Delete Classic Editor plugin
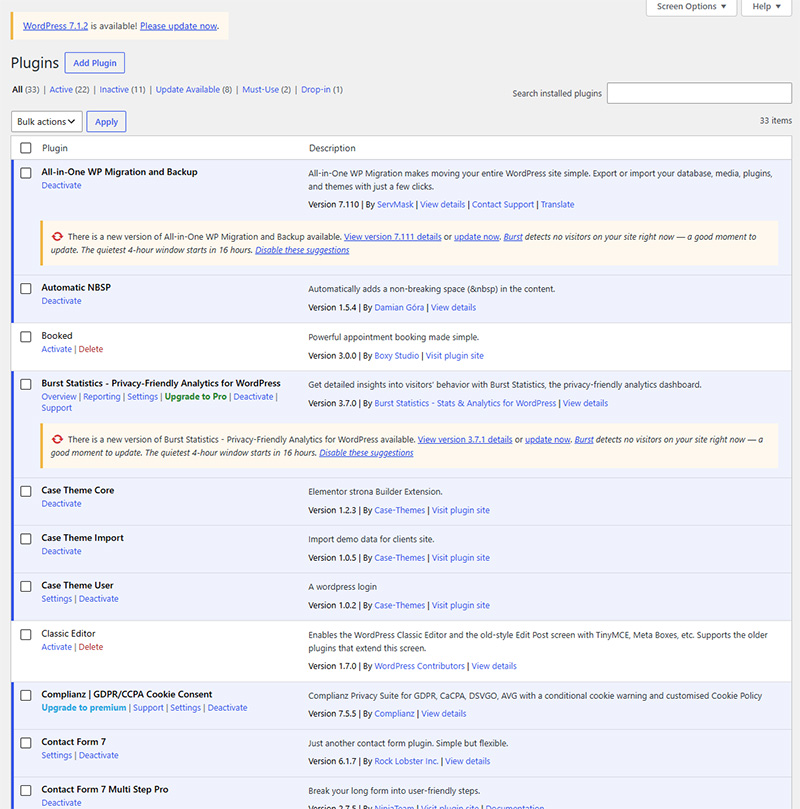Screen dimensions: 800x809 [x=91, y=646]
